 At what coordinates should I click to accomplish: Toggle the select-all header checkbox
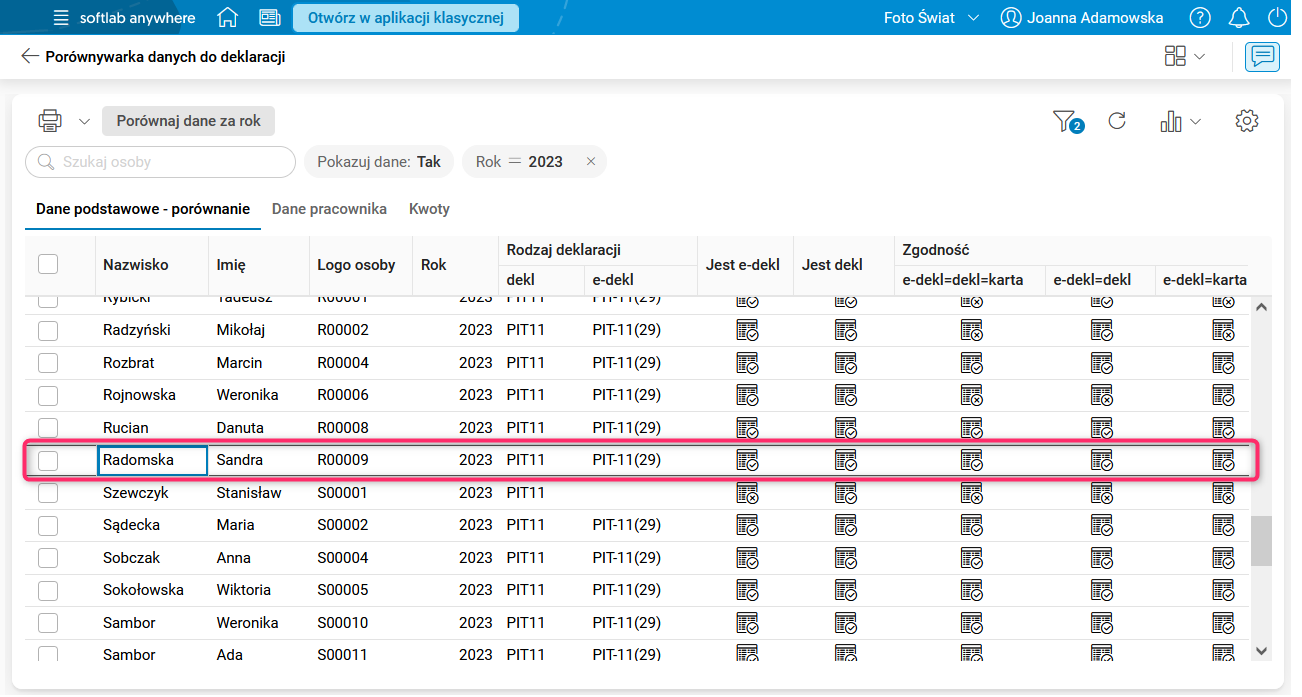coord(48,264)
